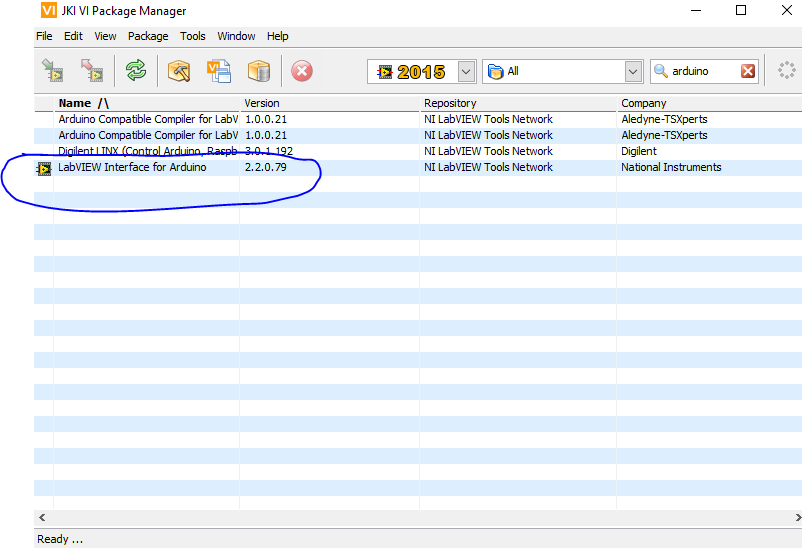The image size is (802, 548).
Task: Minimize the VI Package Manager window
Action: [x=696, y=10]
